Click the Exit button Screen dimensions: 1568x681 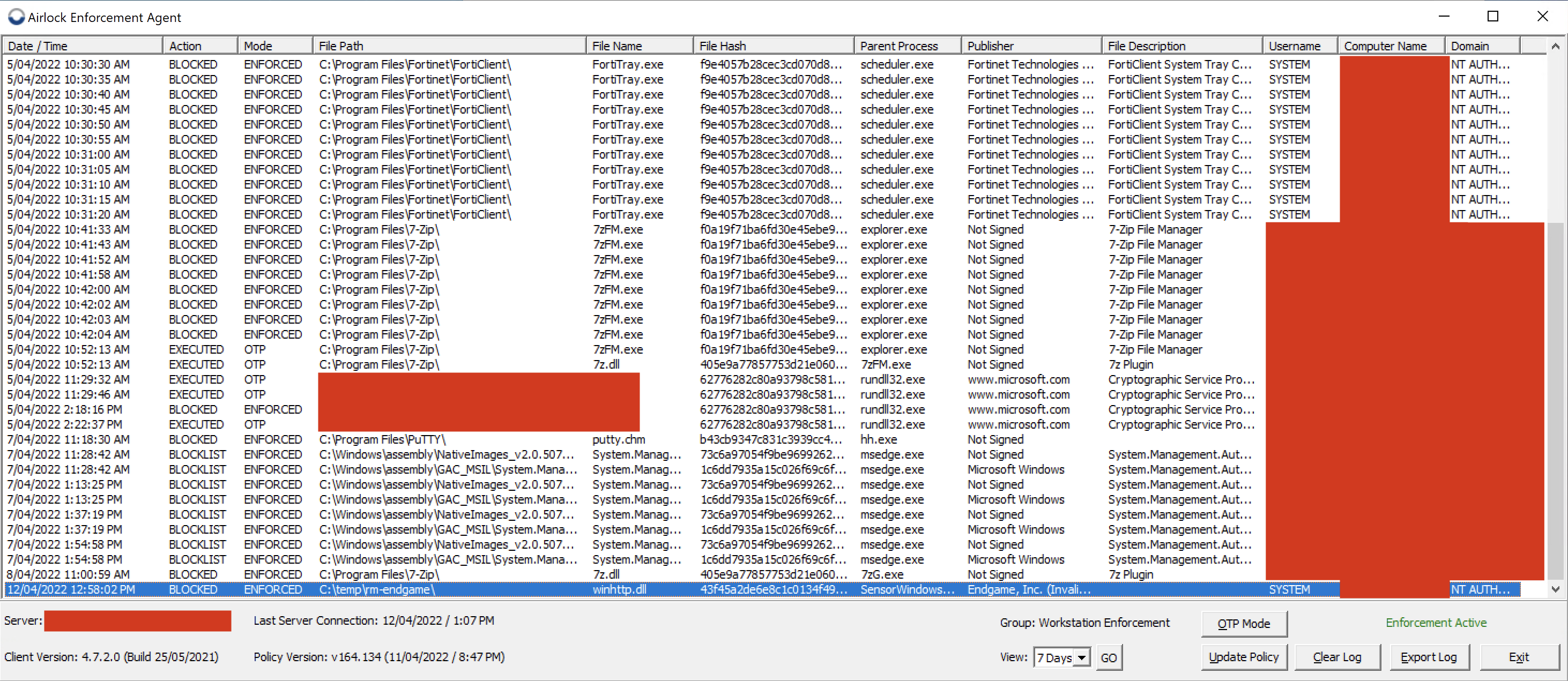(x=1519, y=657)
